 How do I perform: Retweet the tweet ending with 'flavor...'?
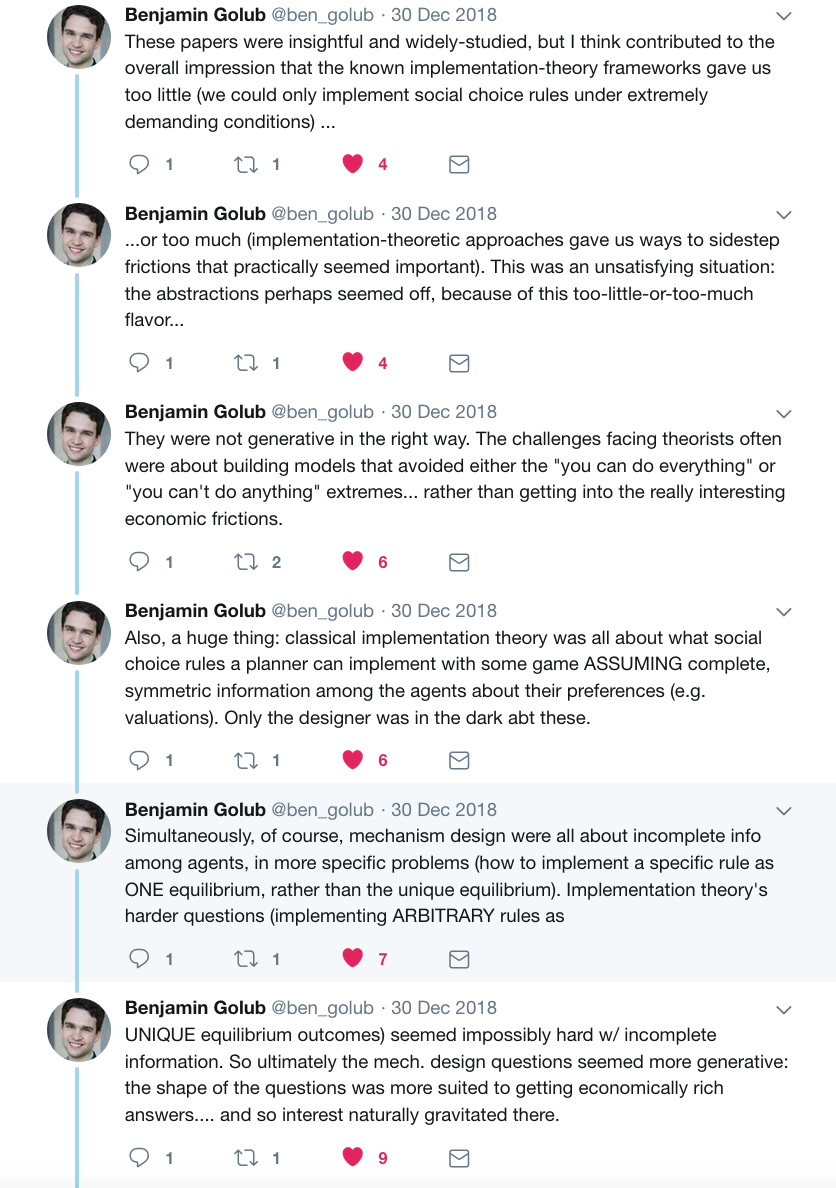(x=246, y=363)
